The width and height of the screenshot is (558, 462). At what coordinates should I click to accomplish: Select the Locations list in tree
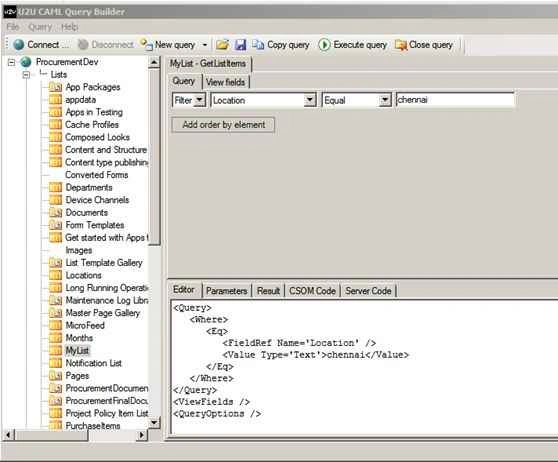(x=83, y=275)
